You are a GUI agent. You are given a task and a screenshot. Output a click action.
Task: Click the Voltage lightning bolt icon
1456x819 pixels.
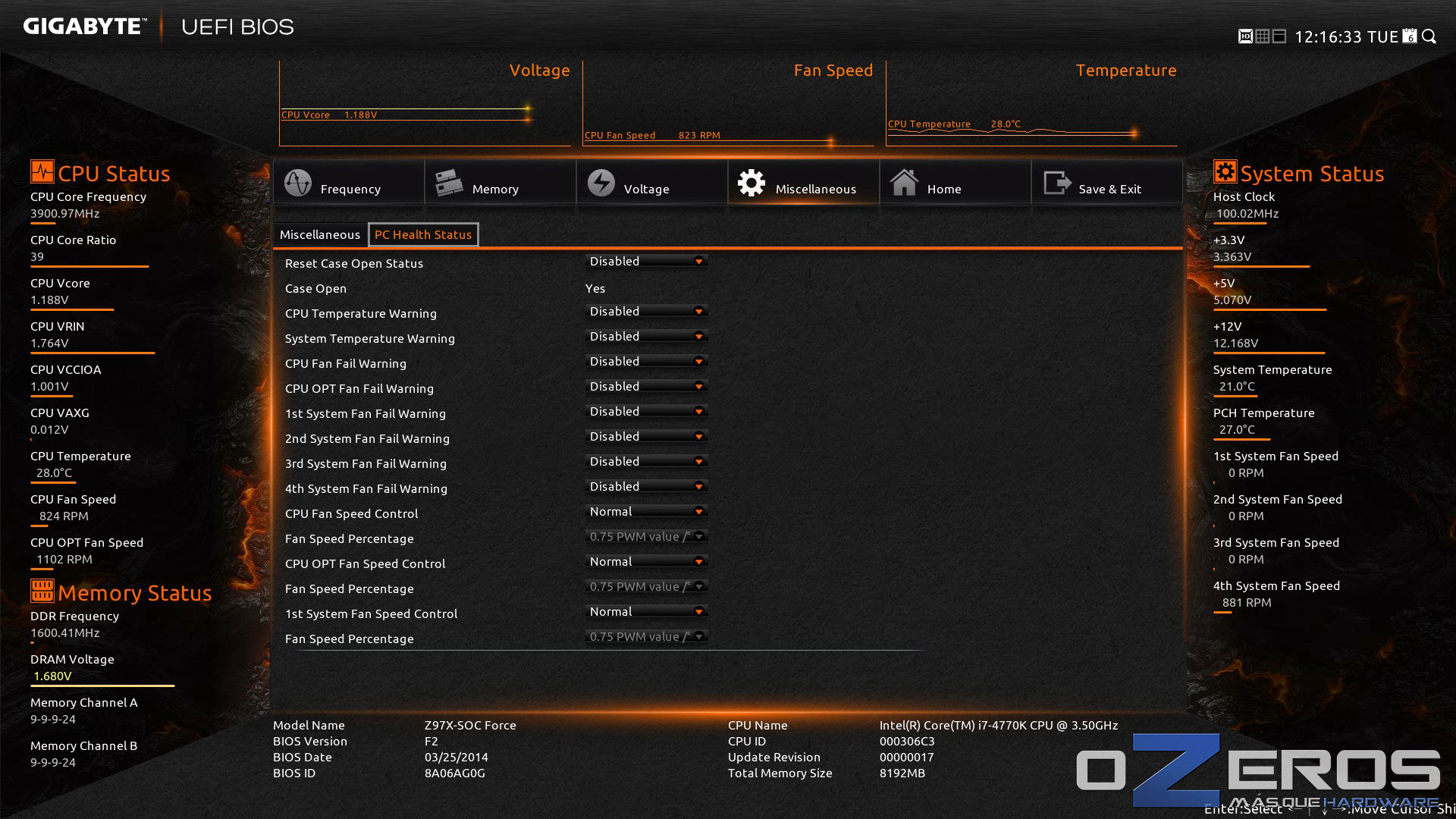point(601,183)
